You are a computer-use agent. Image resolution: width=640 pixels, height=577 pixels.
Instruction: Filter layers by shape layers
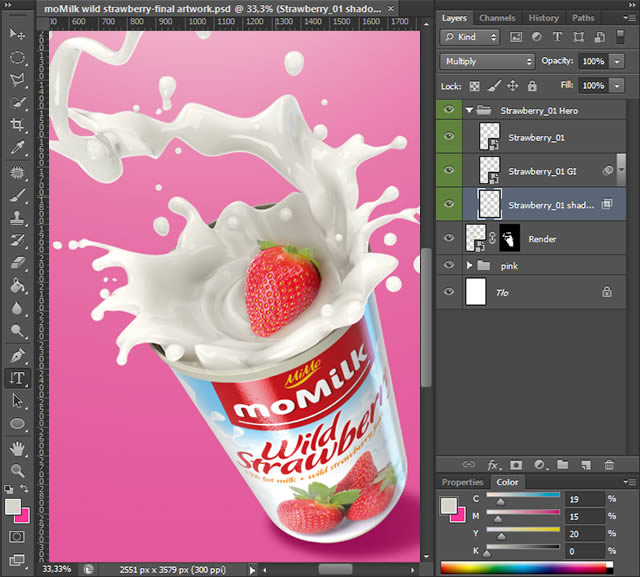point(578,37)
